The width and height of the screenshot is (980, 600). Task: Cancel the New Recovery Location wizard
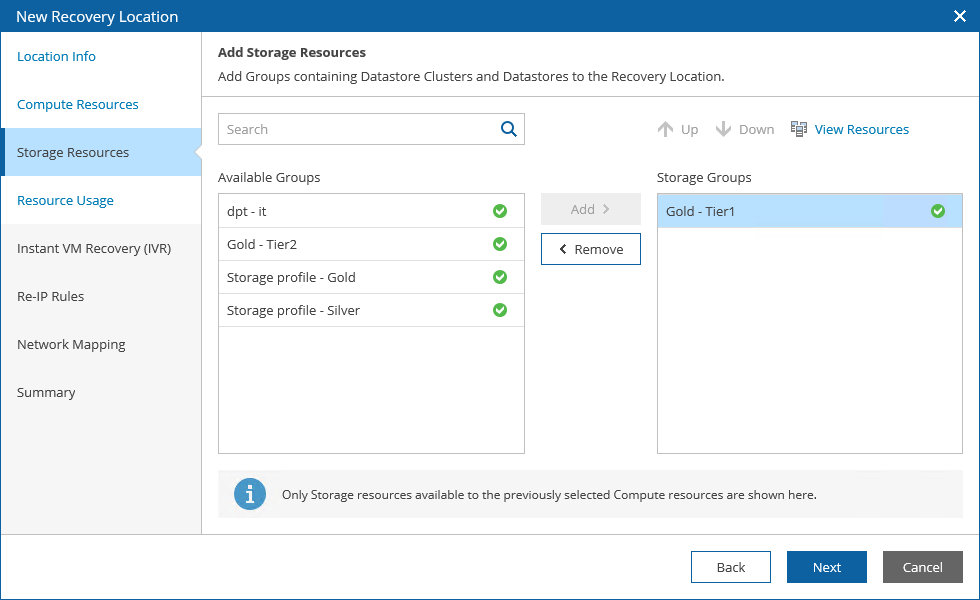(x=923, y=567)
